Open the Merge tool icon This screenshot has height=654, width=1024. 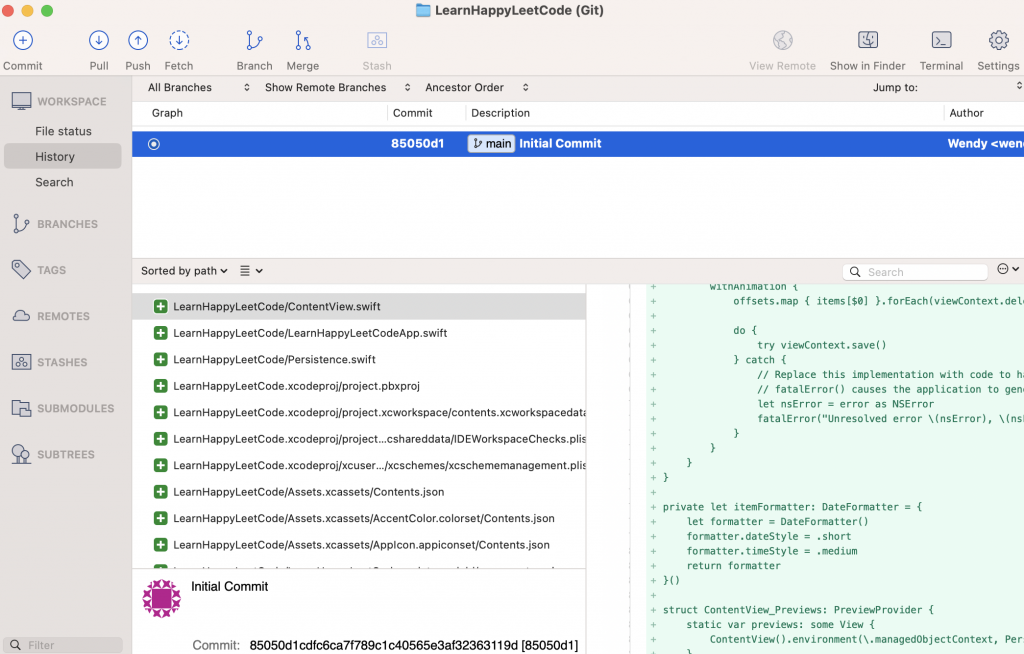pos(302,41)
